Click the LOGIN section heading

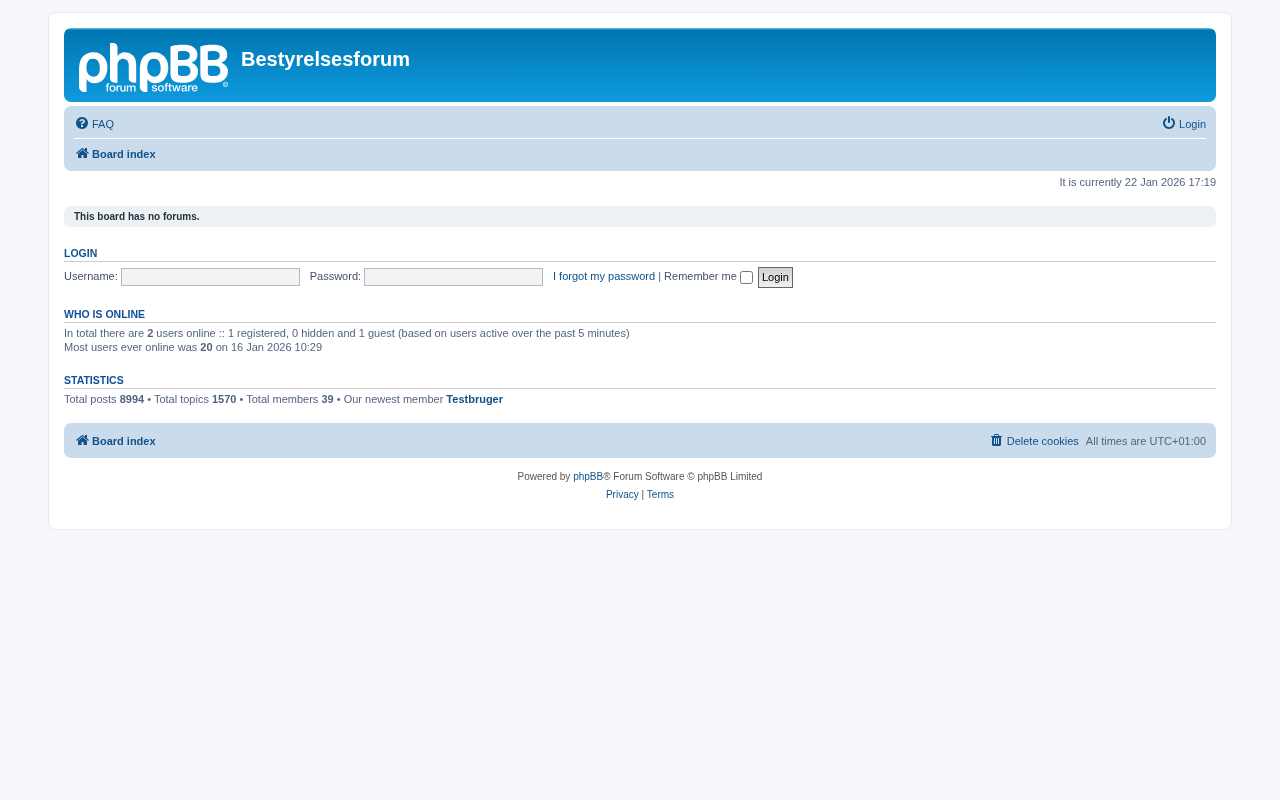click(x=81, y=253)
